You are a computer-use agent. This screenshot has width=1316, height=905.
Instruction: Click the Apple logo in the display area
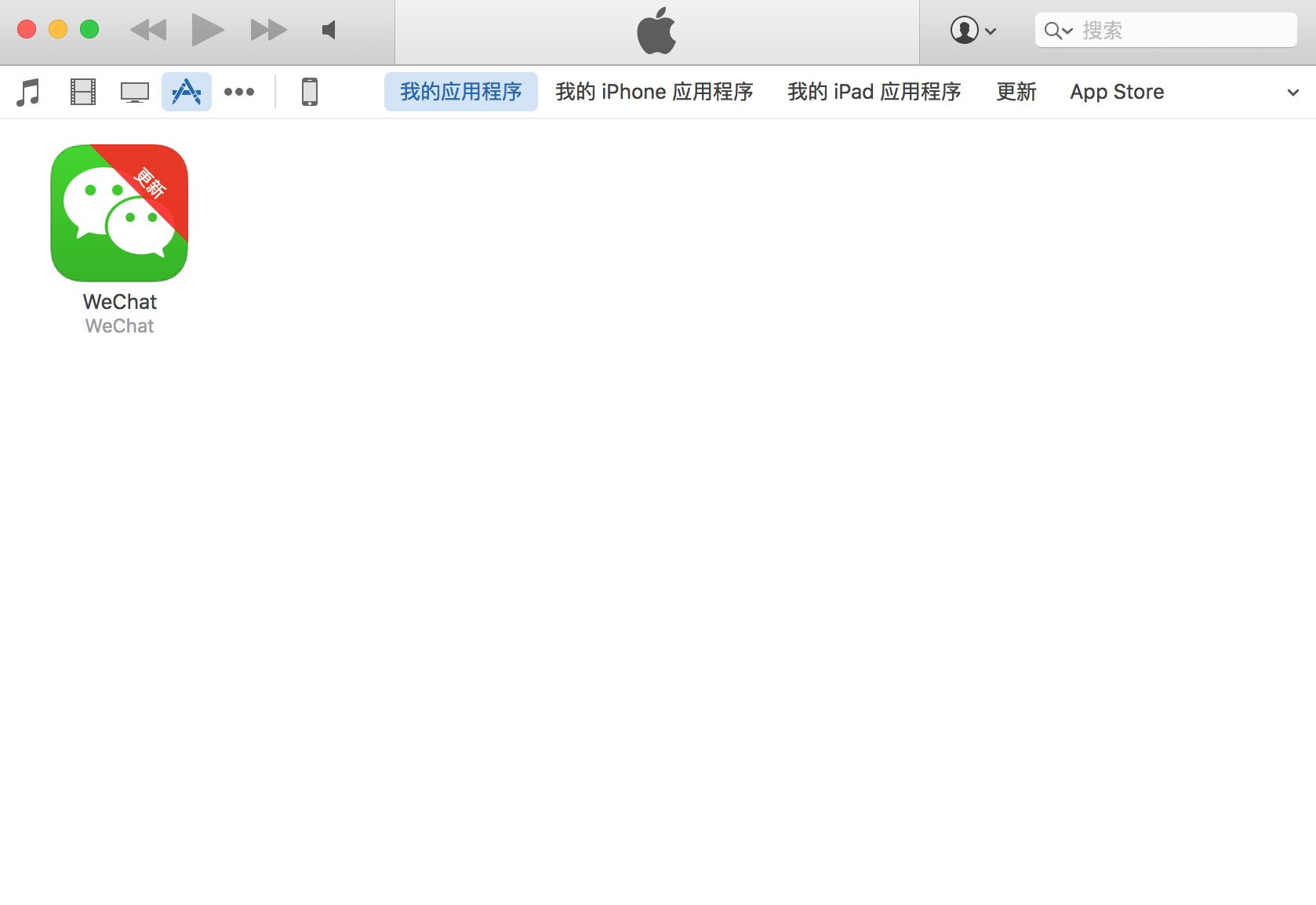click(x=656, y=31)
